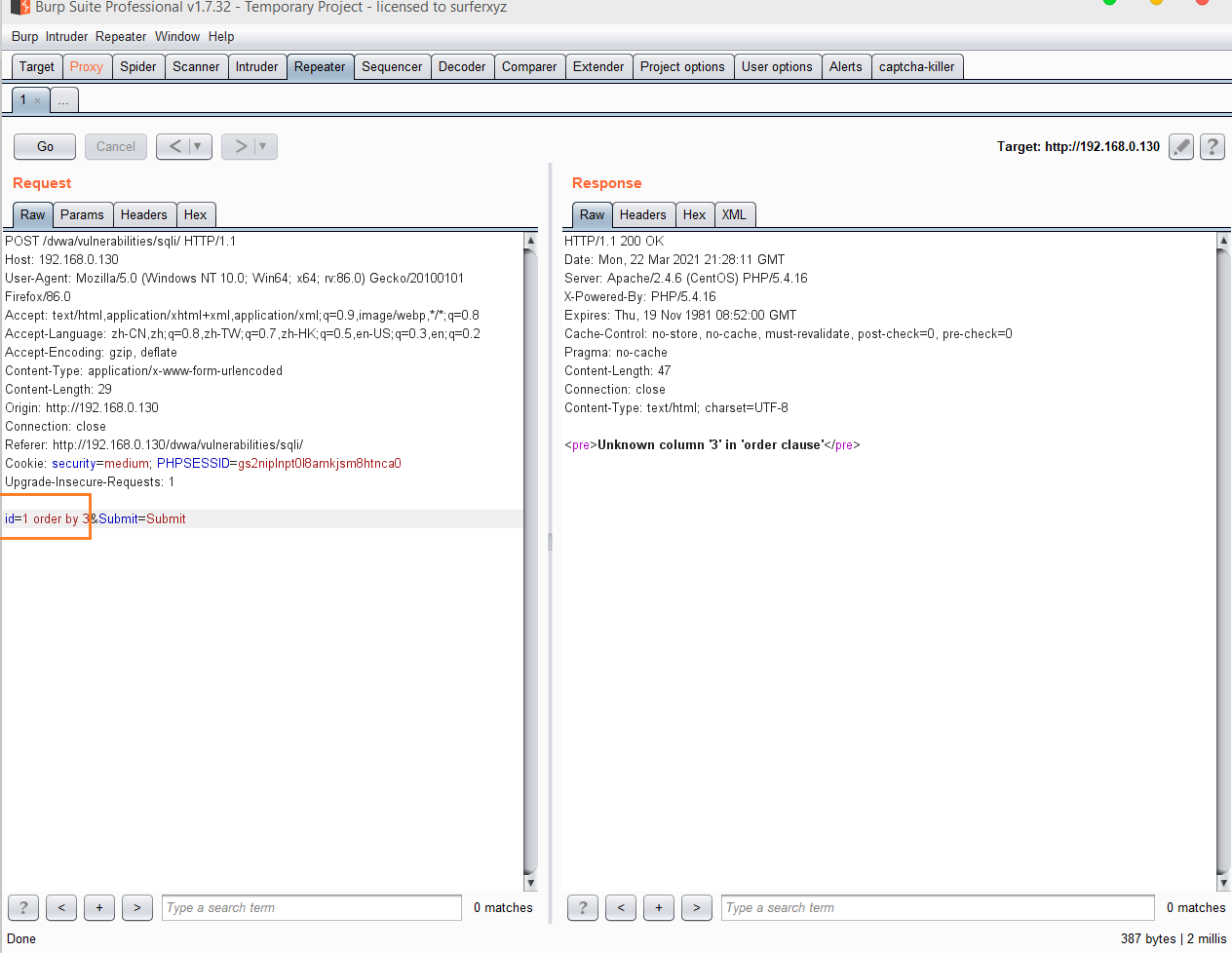Viewport: 1232px width, 953px height.
Task: Send the request with Go button
Action: [45, 146]
